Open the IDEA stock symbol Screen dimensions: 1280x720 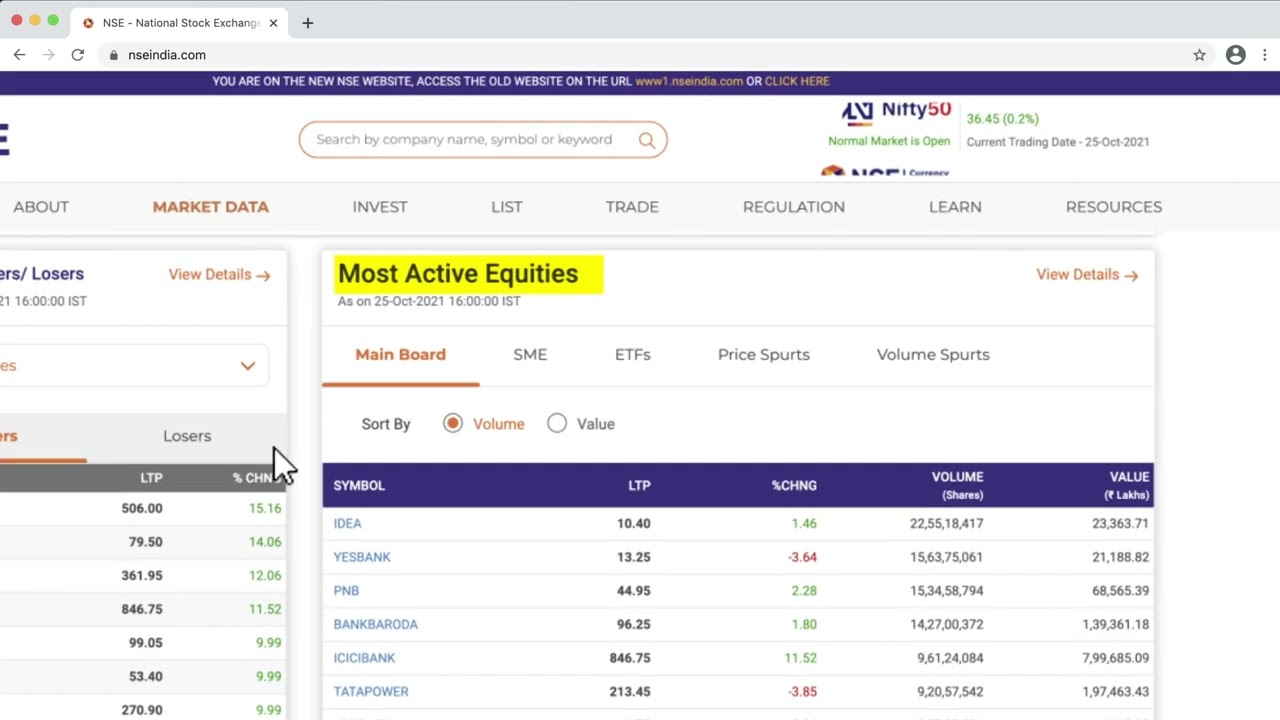pyautogui.click(x=347, y=523)
